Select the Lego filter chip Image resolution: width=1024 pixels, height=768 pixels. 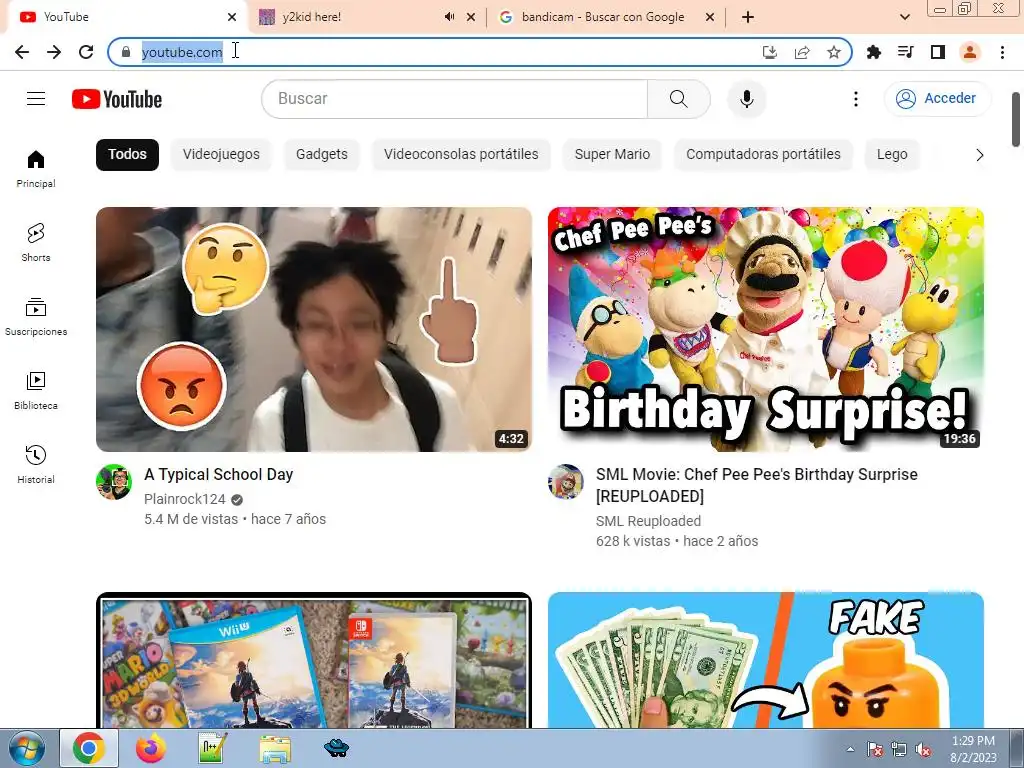(x=892, y=155)
